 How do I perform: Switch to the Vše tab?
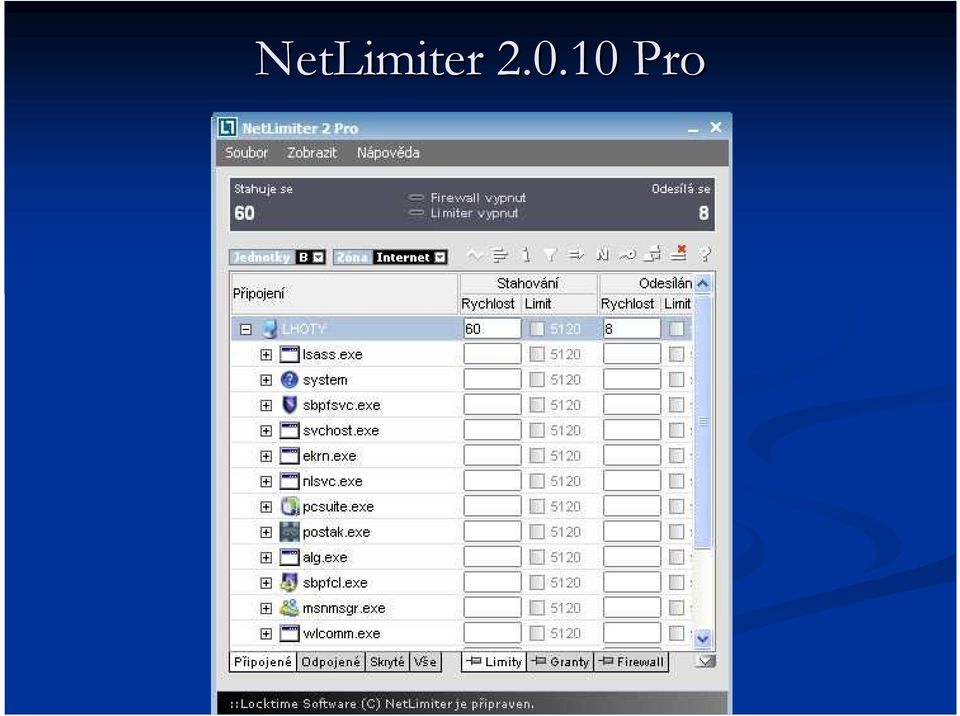click(425, 661)
